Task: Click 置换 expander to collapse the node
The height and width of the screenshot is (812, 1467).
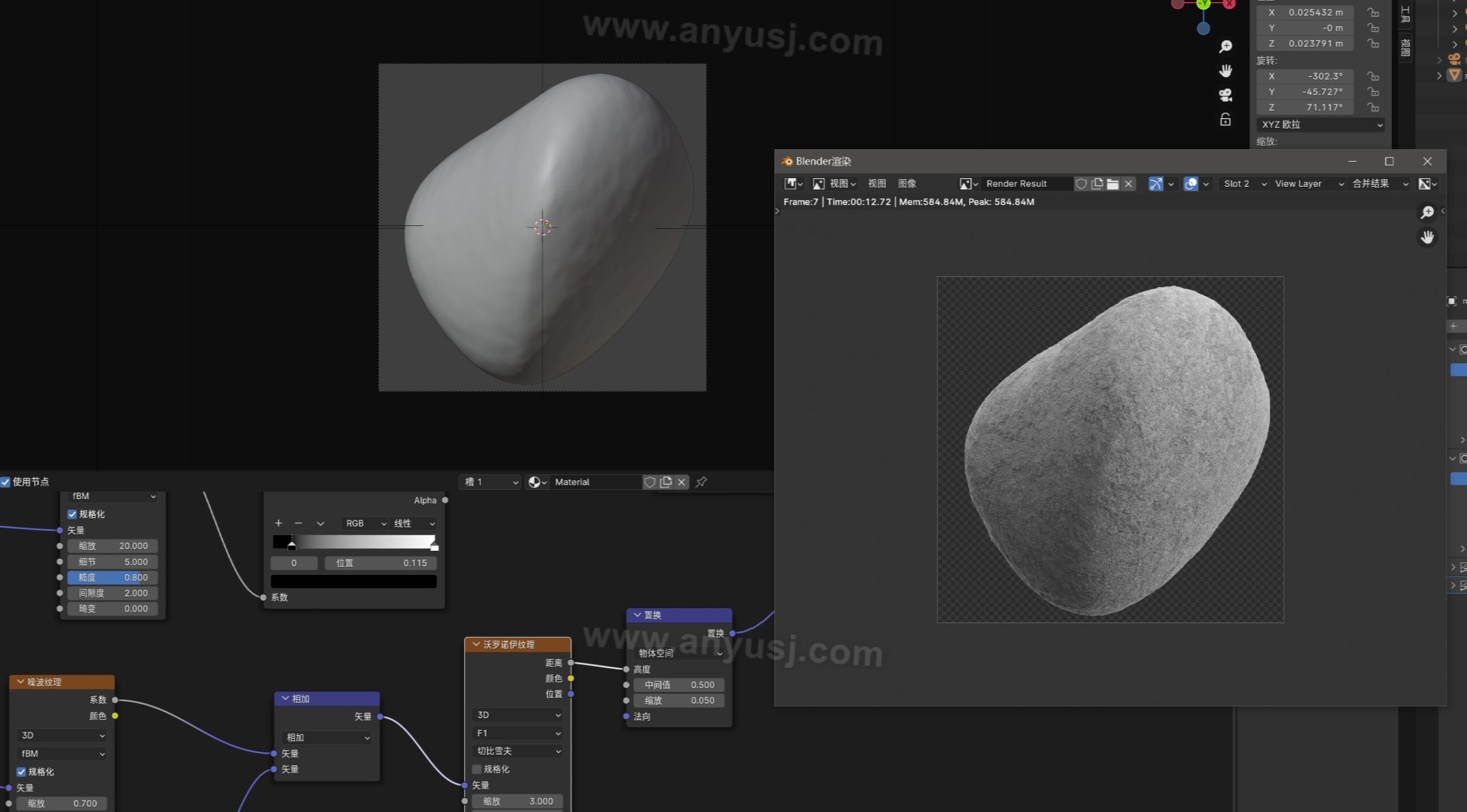Action: (637, 614)
